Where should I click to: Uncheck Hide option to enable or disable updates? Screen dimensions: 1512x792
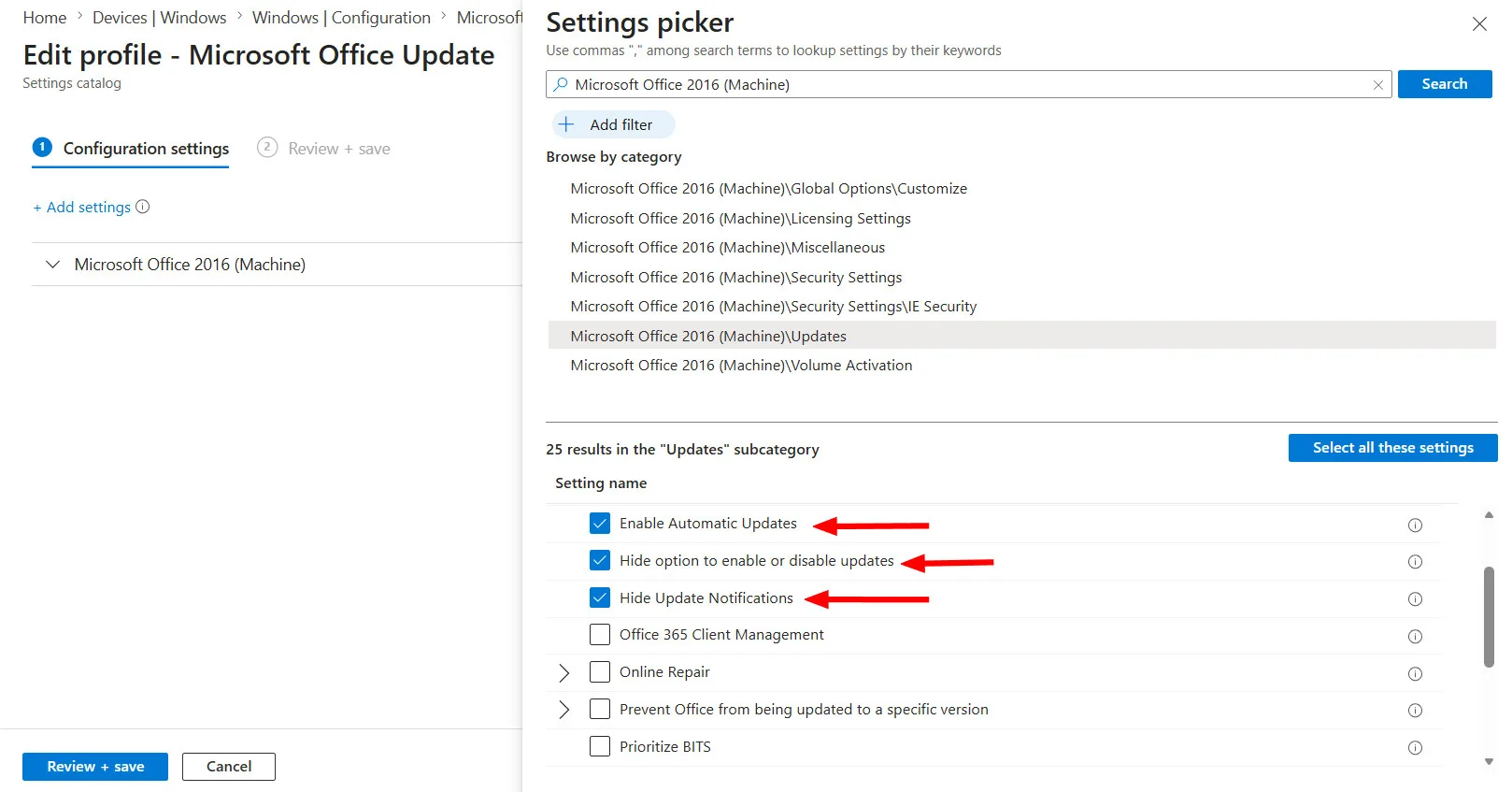[x=600, y=560]
